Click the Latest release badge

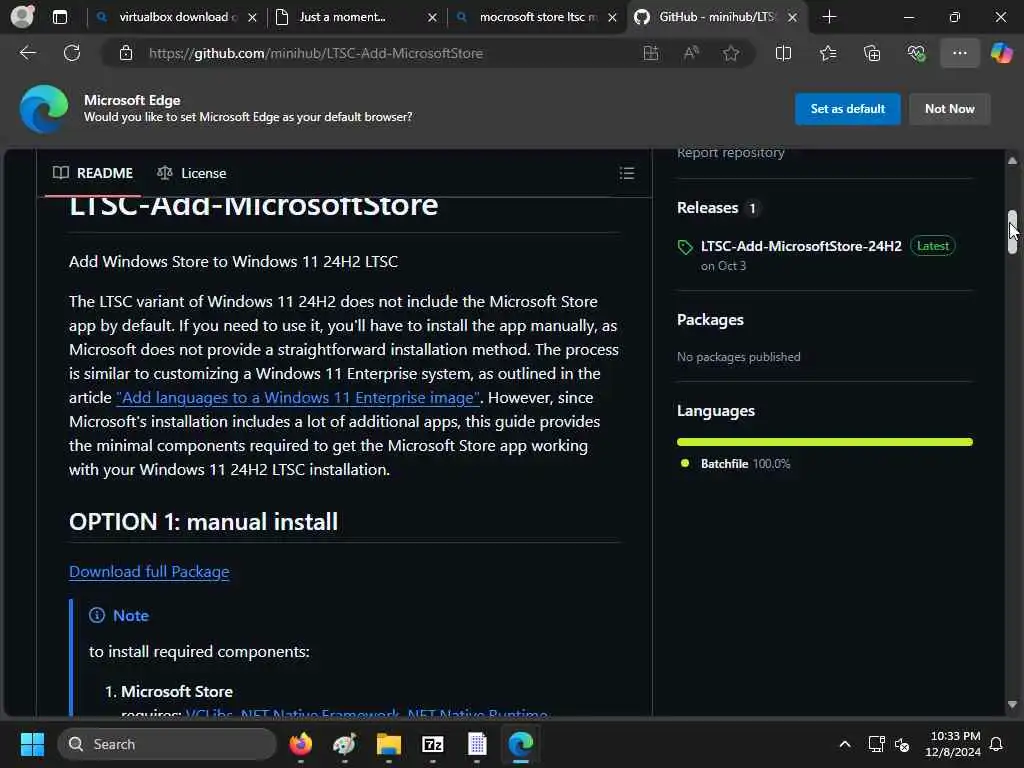pos(932,246)
